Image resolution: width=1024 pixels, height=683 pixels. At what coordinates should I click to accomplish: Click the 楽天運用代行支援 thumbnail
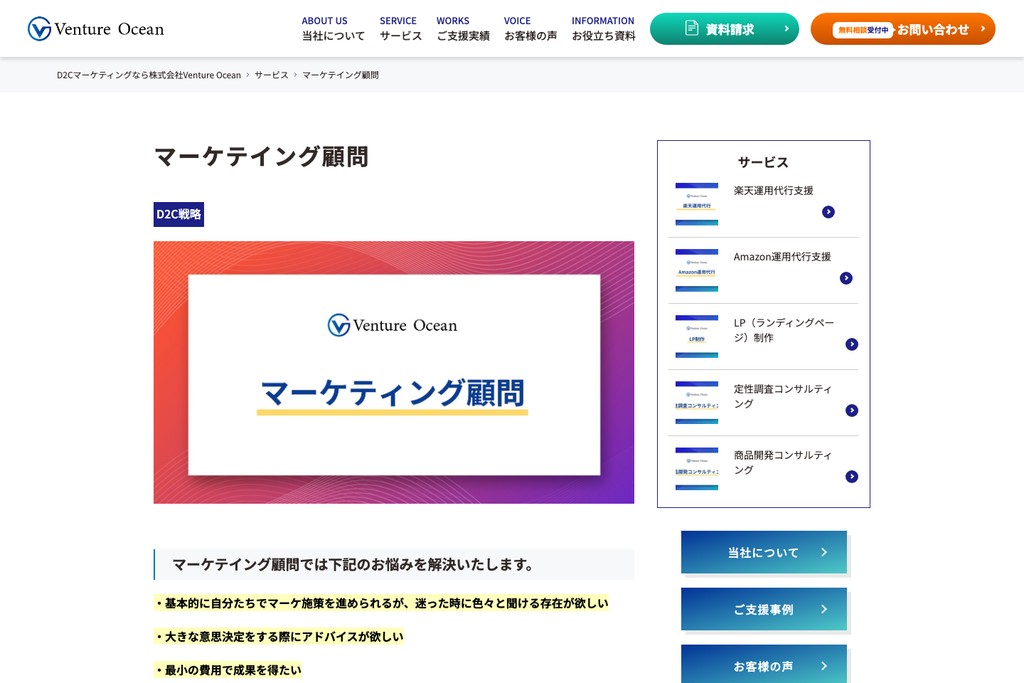(x=697, y=204)
